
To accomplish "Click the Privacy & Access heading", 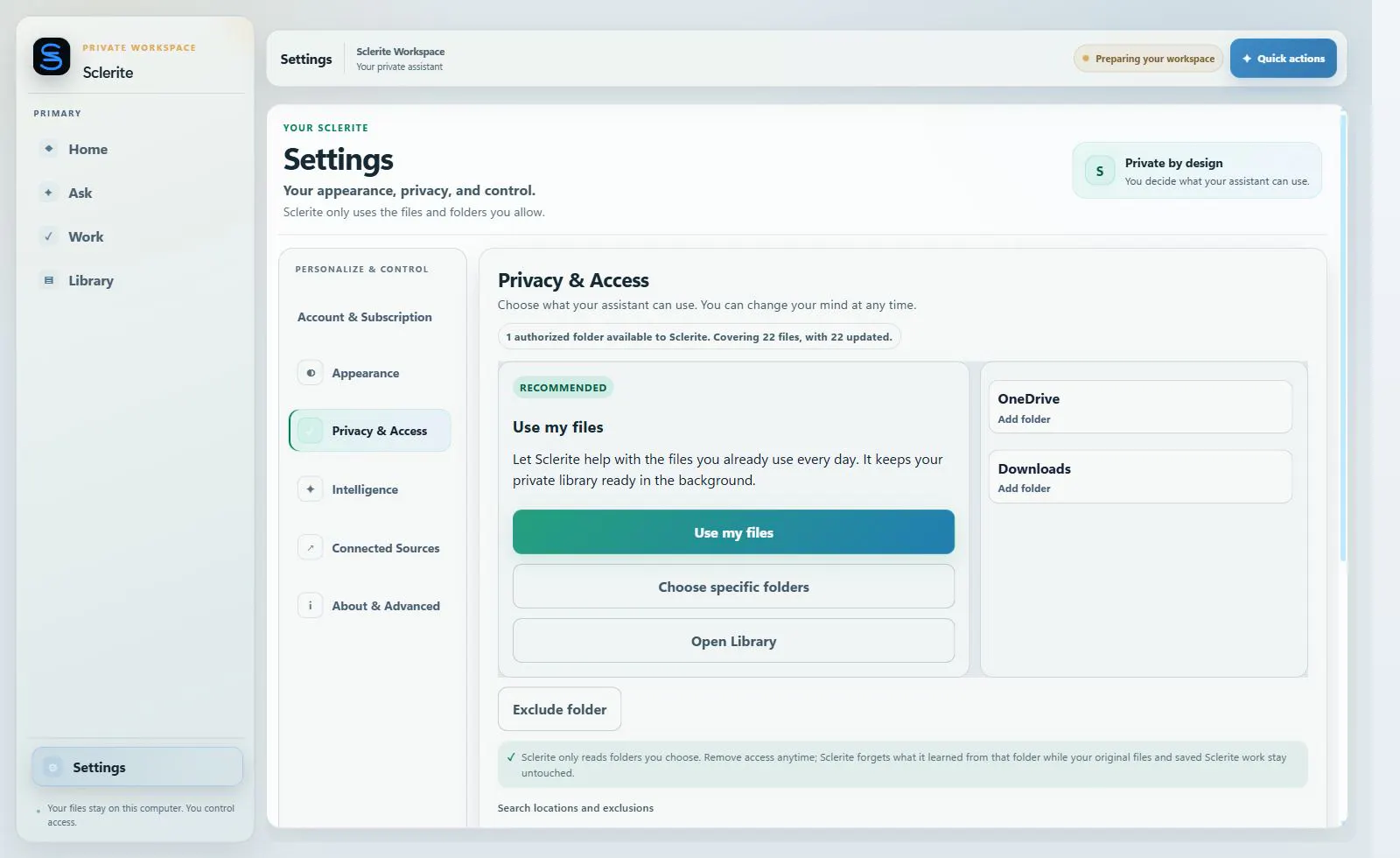I will 573,280.
